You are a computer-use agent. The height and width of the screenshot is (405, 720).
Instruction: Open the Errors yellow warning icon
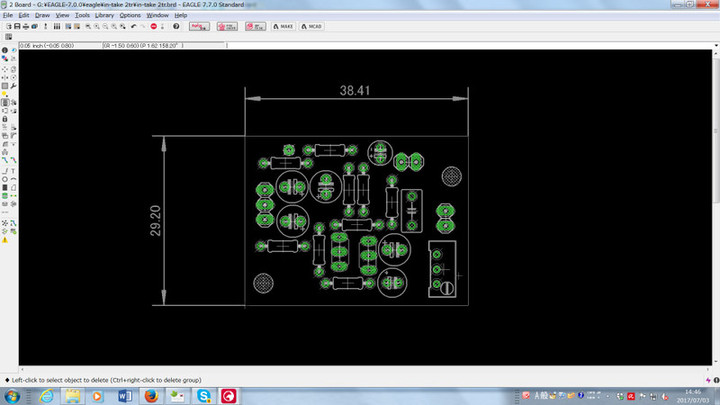(x=4, y=241)
